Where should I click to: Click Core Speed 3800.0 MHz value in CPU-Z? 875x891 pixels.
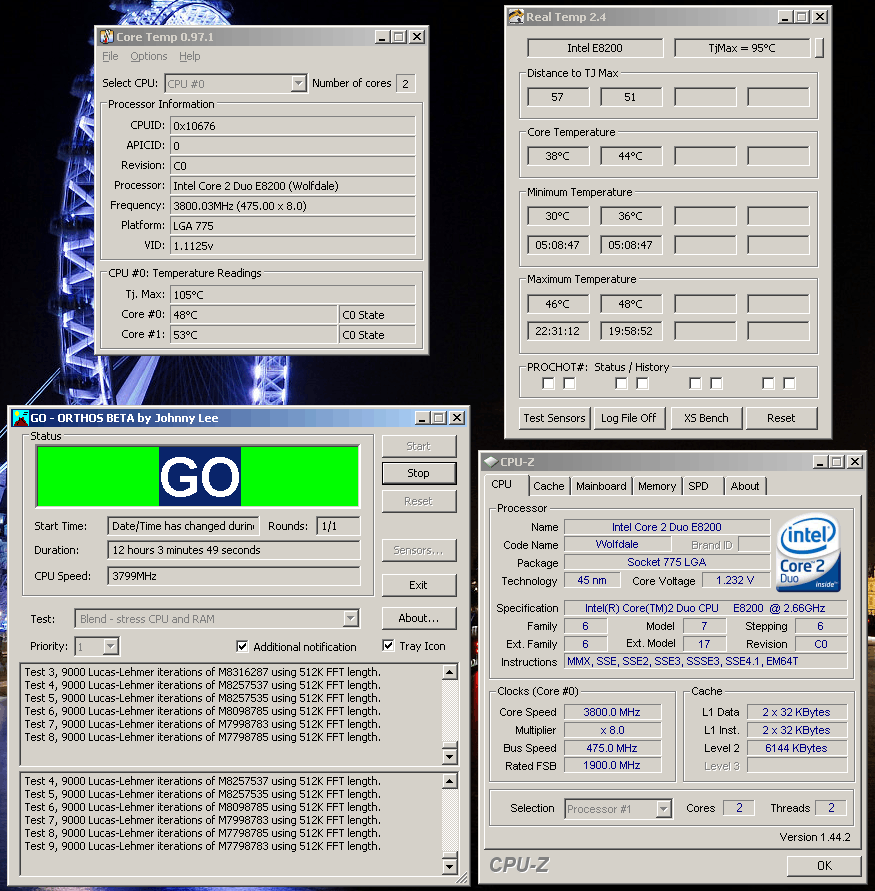tap(612, 713)
